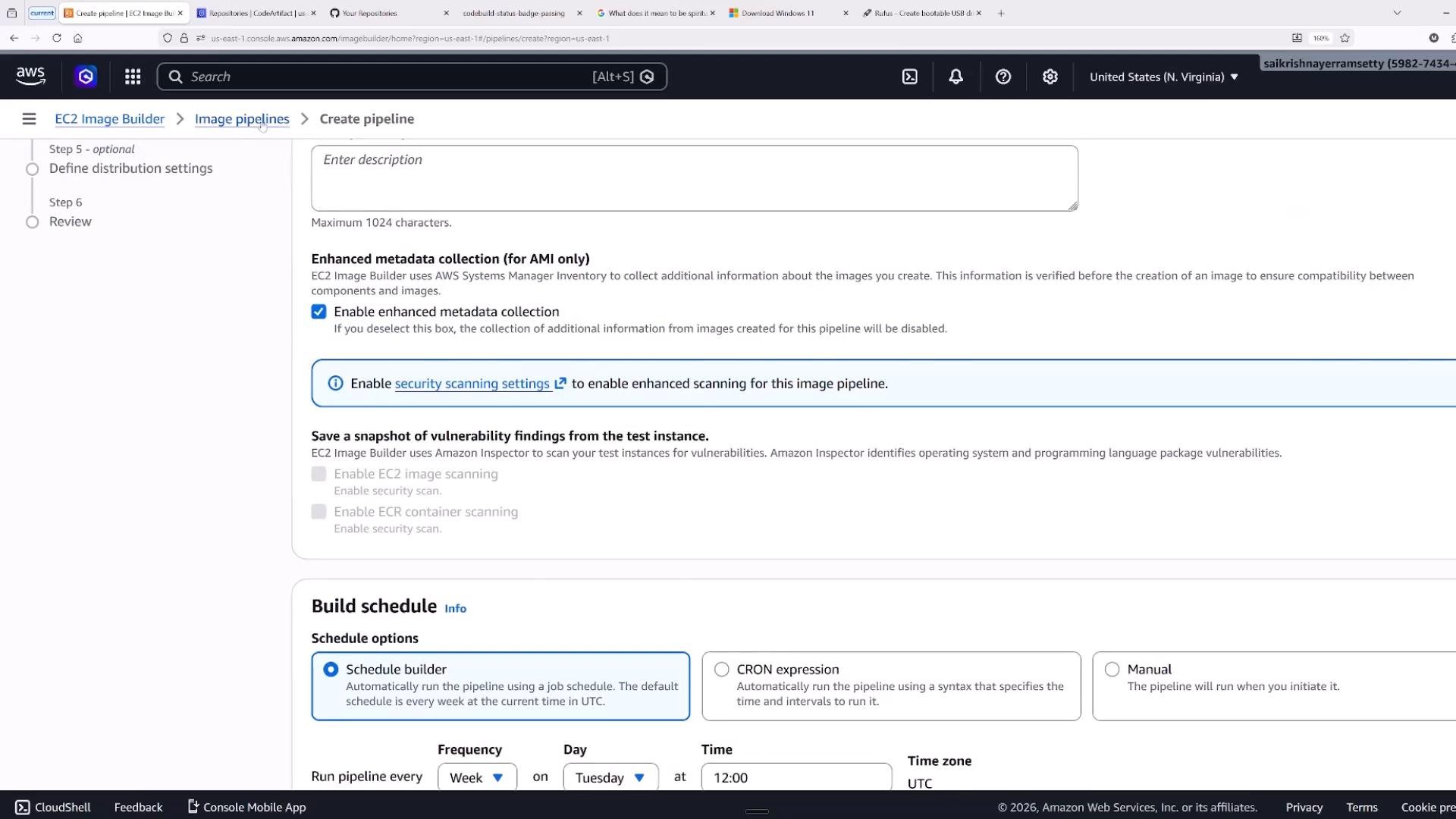Click the external link icon beside security scanning settings
The width and height of the screenshot is (1456, 819).
click(560, 384)
